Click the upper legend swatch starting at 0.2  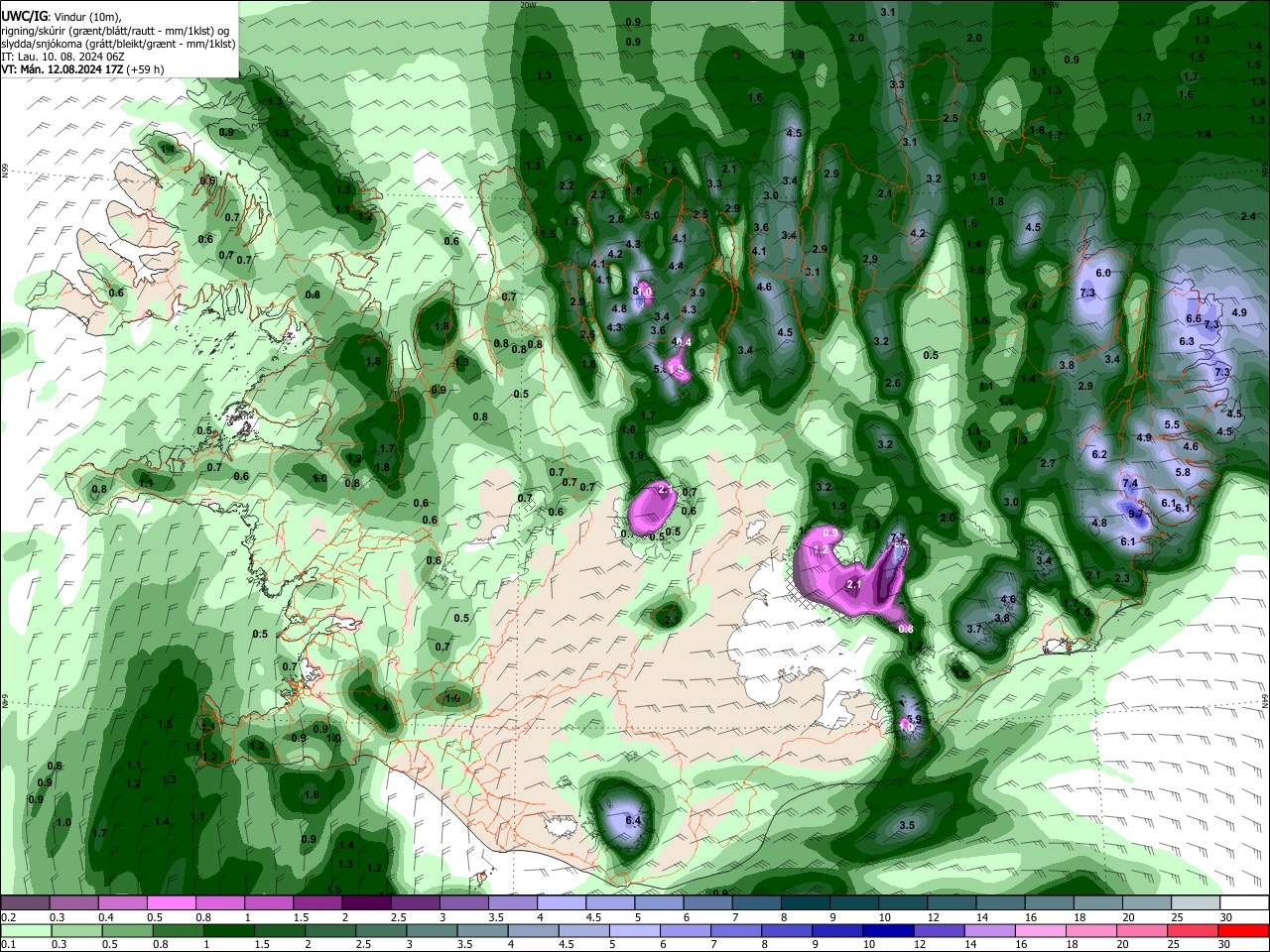(26, 903)
